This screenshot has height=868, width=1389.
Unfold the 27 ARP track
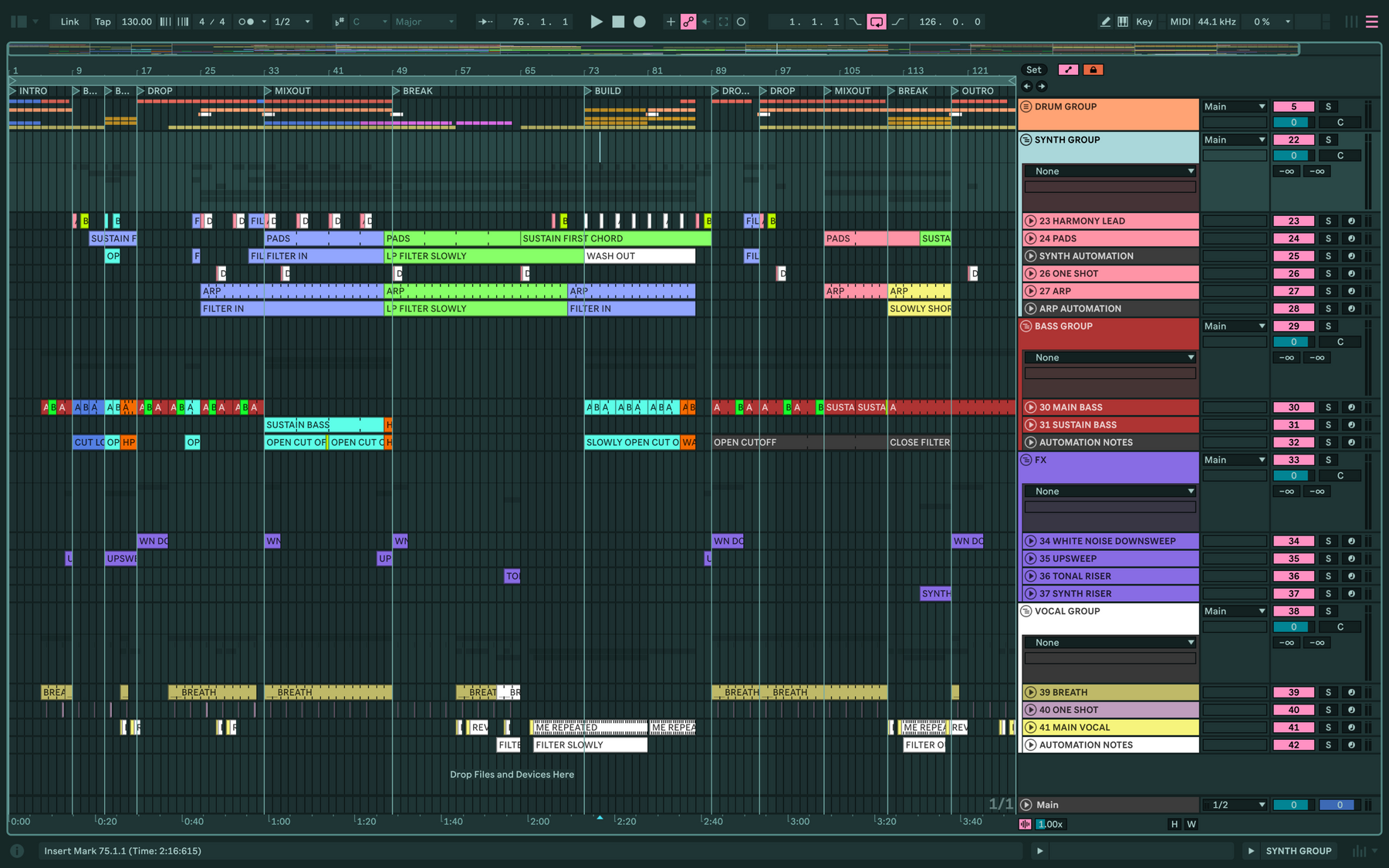(x=1030, y=291)
